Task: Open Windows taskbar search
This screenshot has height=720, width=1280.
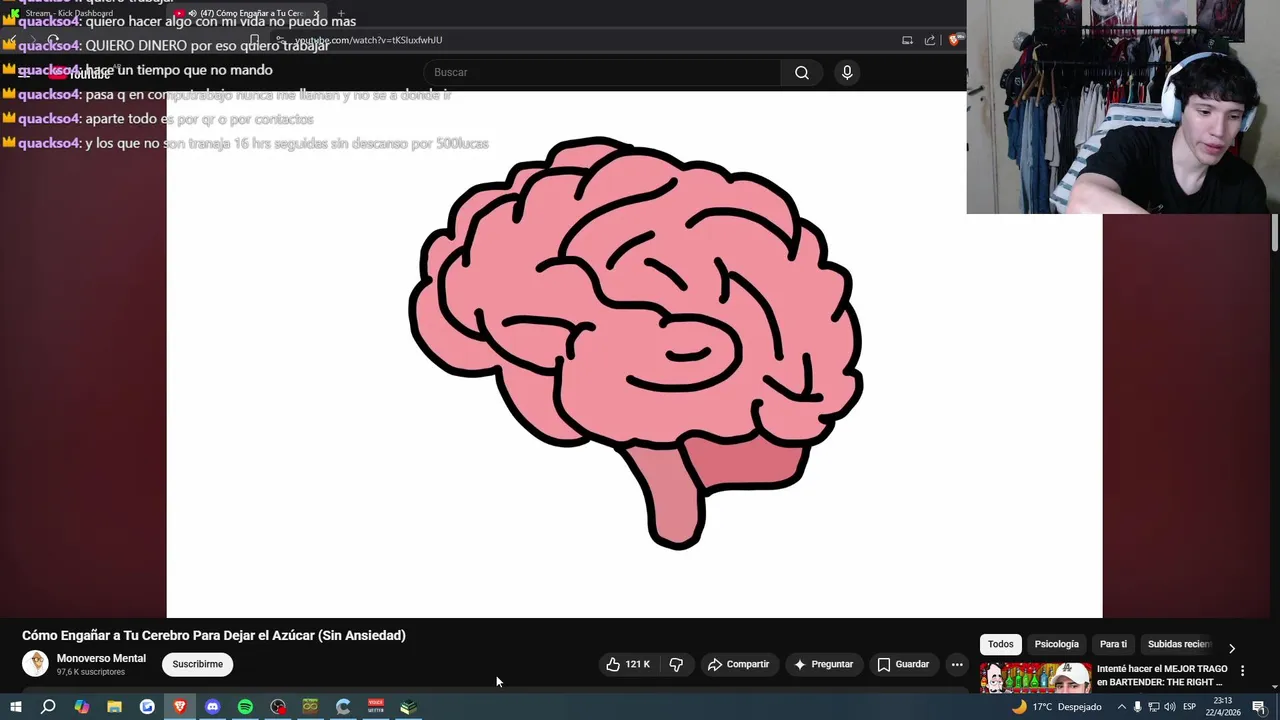Action: pos(48,707)
